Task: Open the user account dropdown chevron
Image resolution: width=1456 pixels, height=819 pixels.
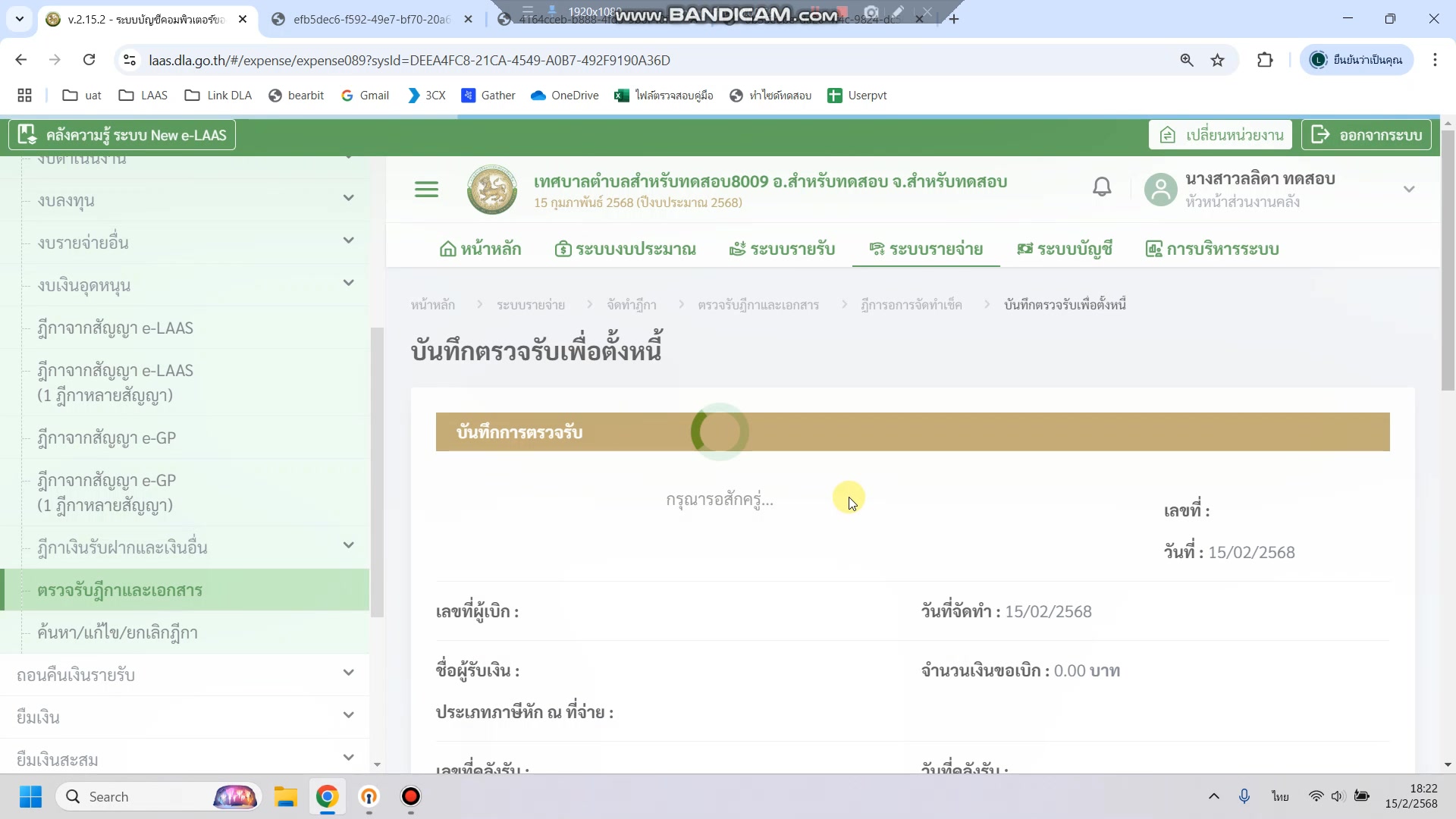Action: (x=1409, y=189)
